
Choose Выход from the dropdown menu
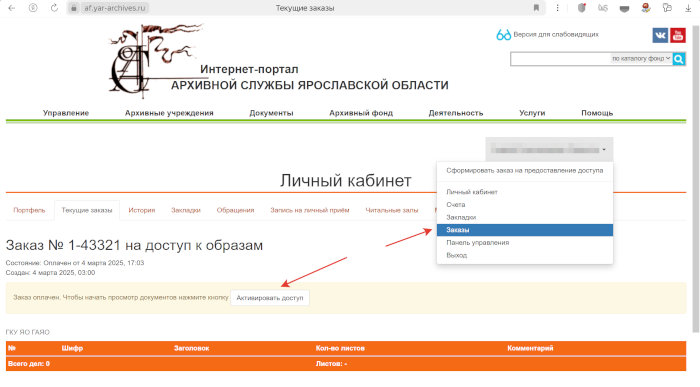pyautogui.click(x=457, y=255)
